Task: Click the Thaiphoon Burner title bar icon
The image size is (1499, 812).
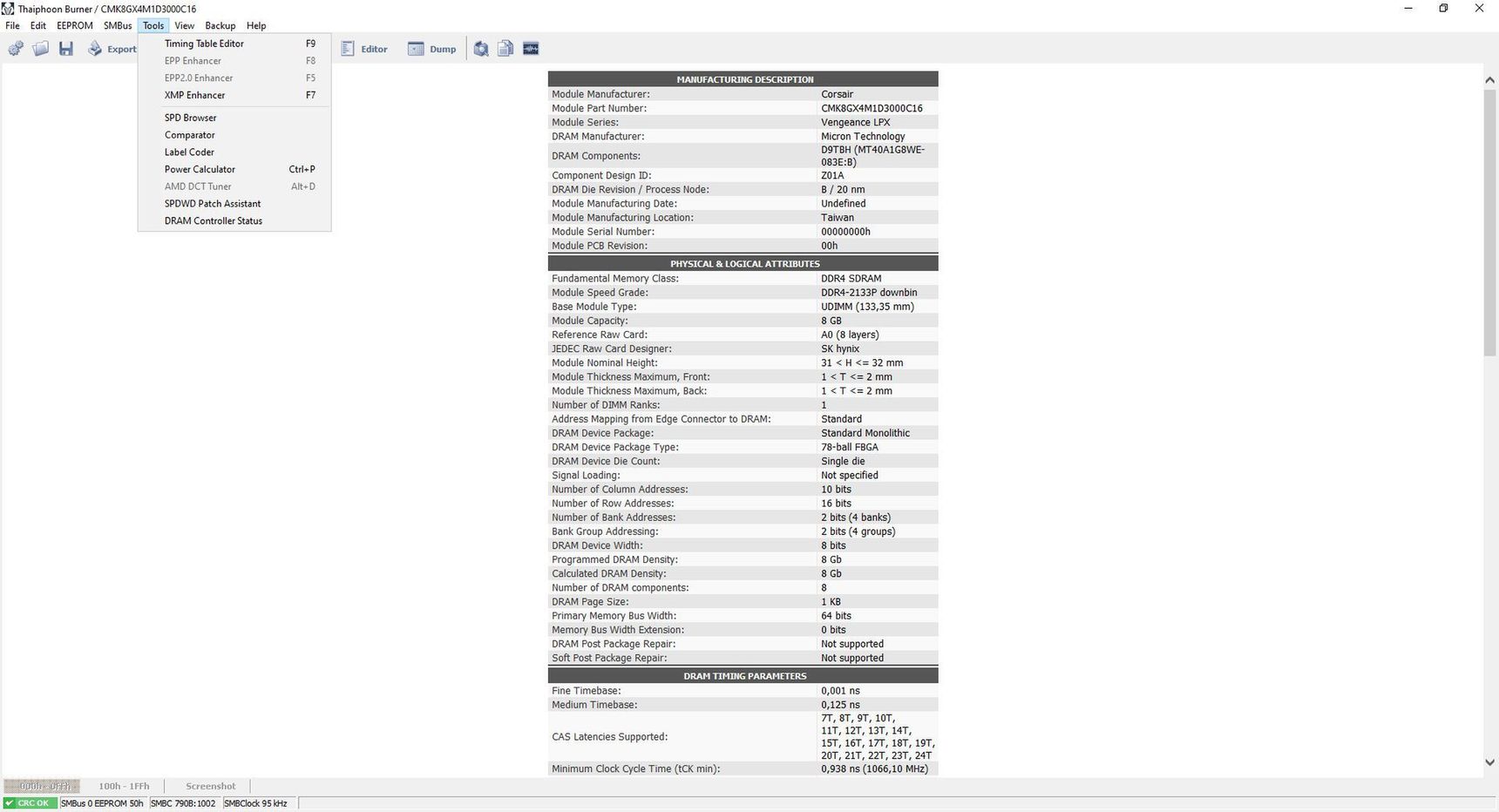Action: 8,9
